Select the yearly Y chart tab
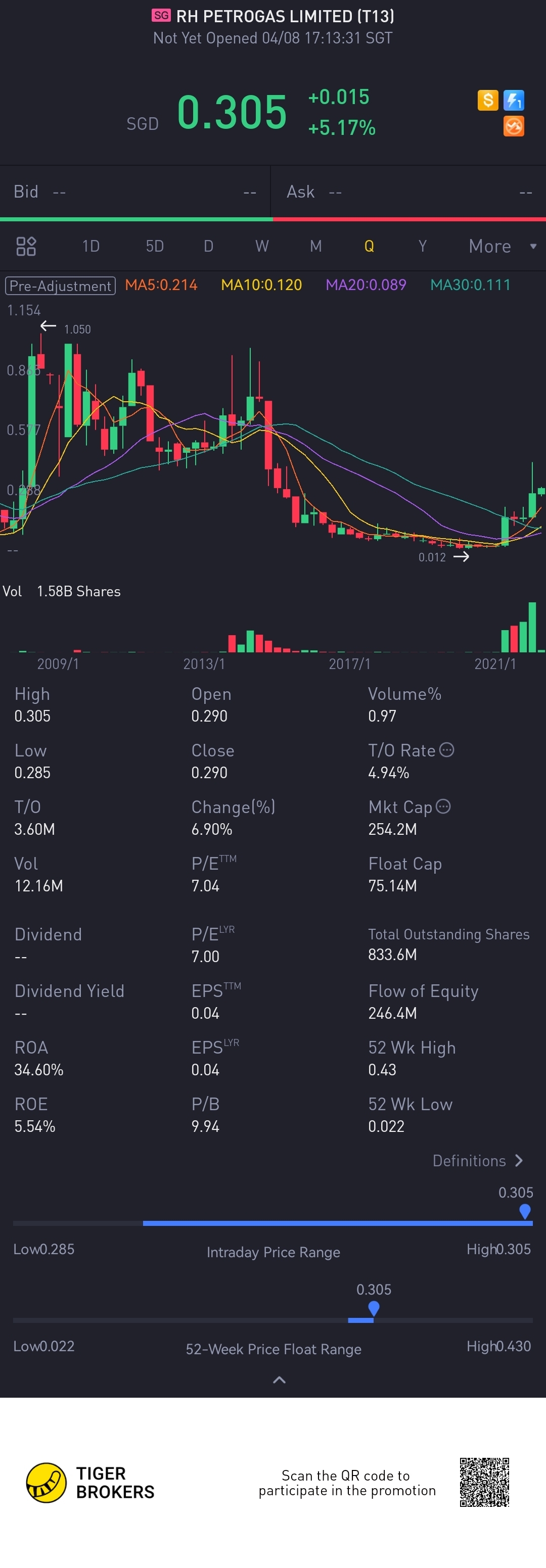The image size is (546, 1568). point(423,246)
